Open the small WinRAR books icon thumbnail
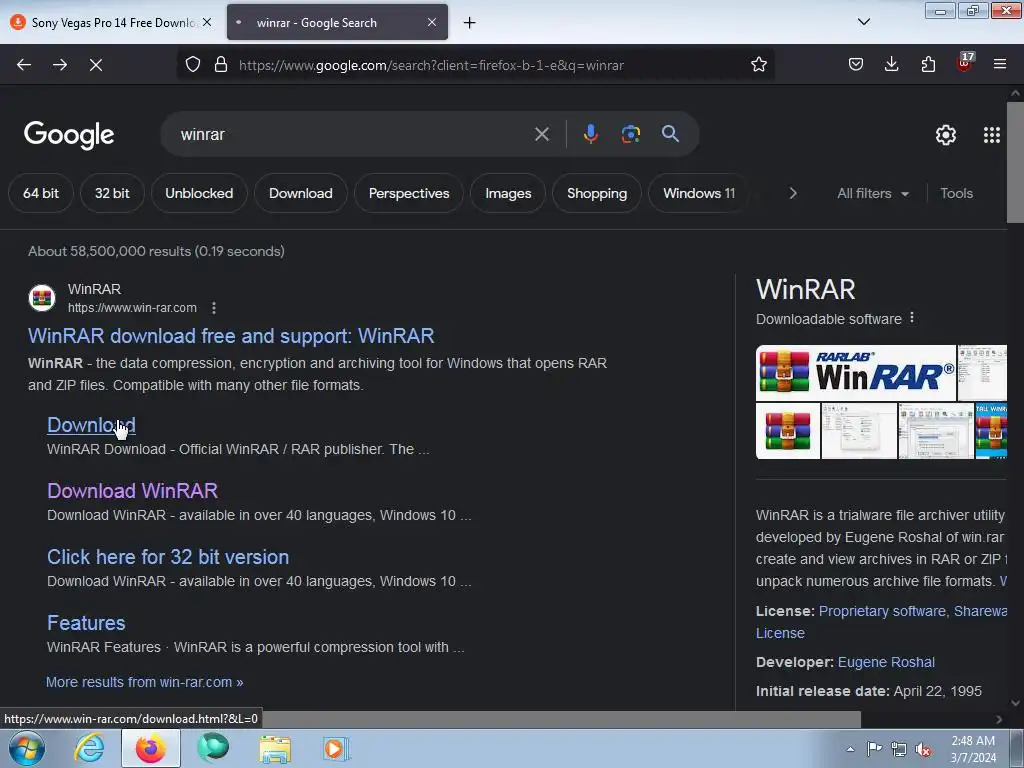 click(788, 431)
